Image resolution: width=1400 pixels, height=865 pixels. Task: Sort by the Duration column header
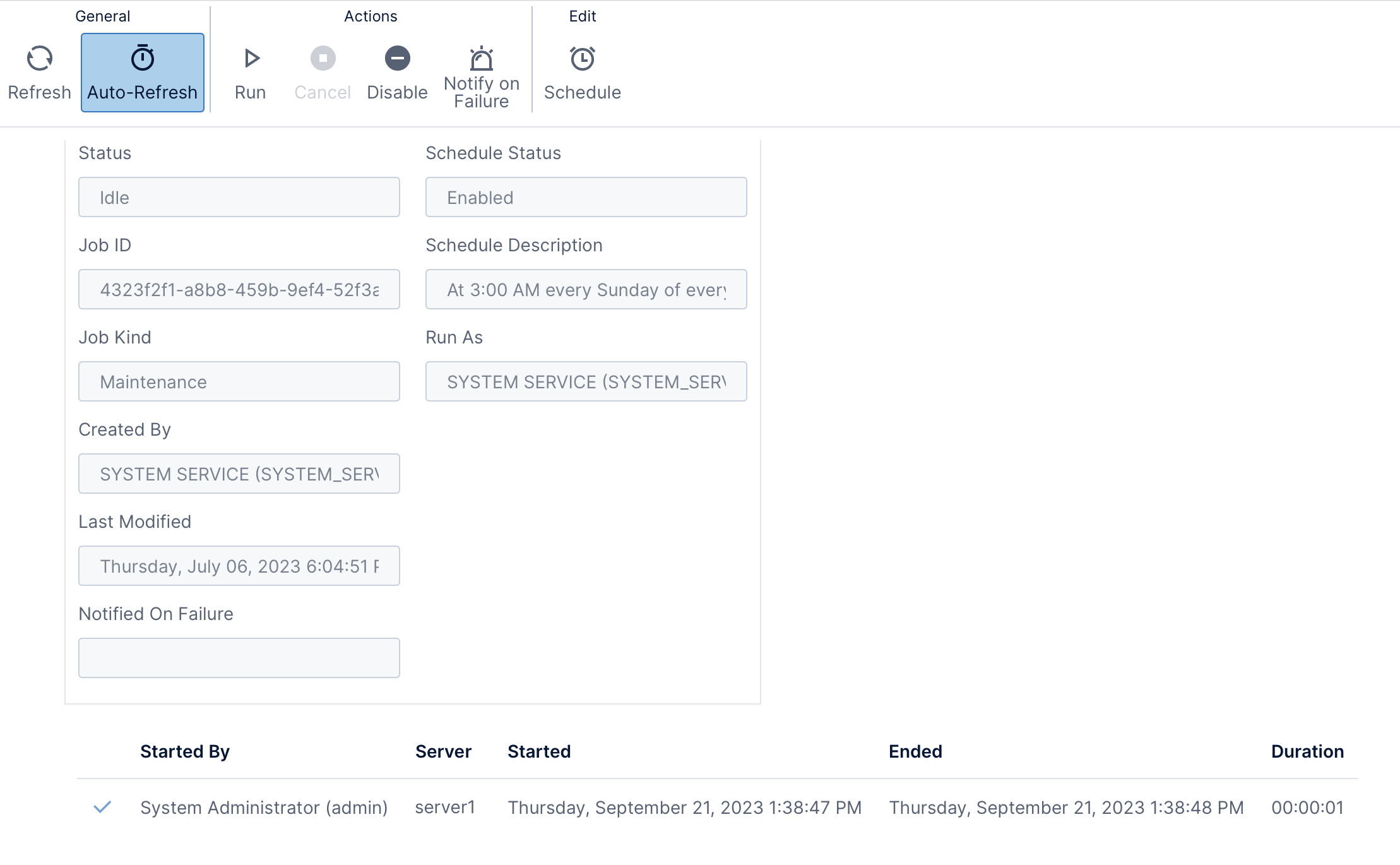pyautogui.click(x=1307, y=751)
